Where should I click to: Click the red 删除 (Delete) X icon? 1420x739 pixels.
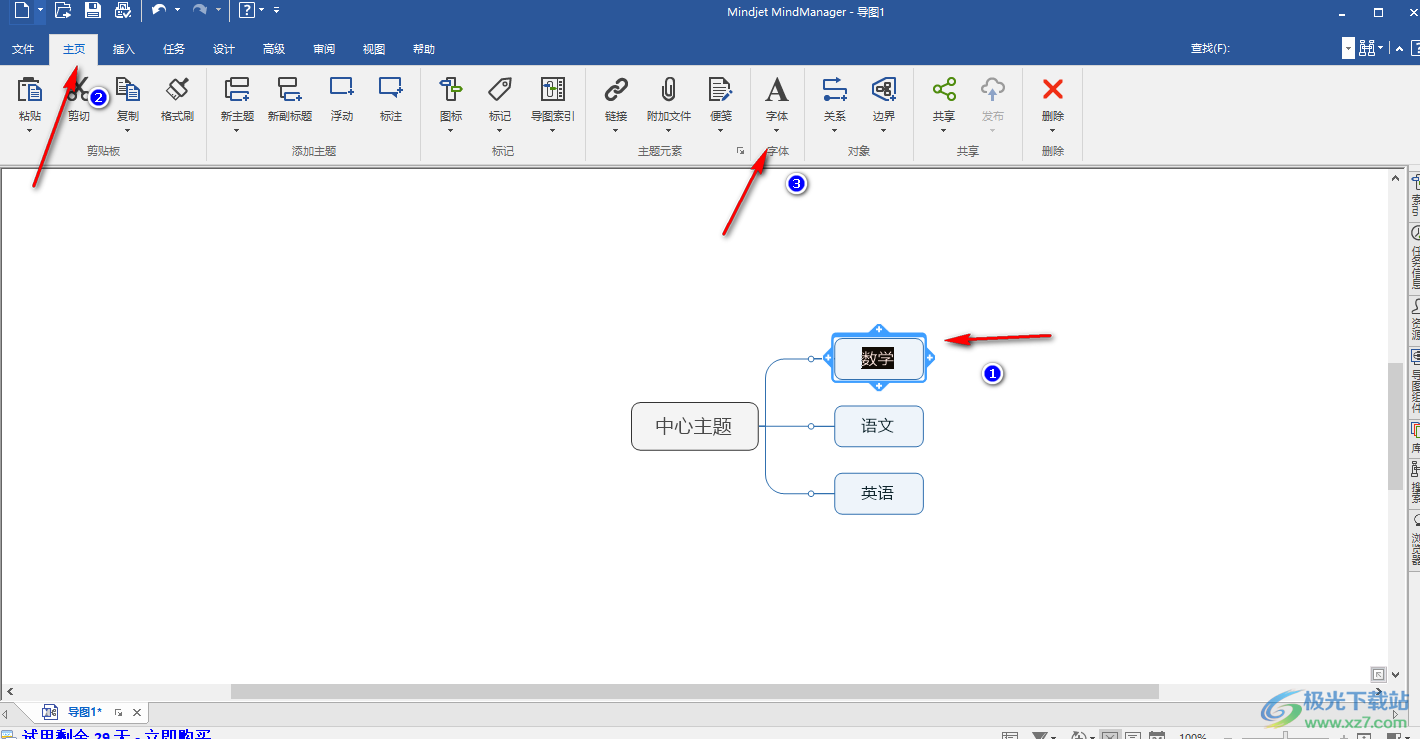pos(1053,90)
